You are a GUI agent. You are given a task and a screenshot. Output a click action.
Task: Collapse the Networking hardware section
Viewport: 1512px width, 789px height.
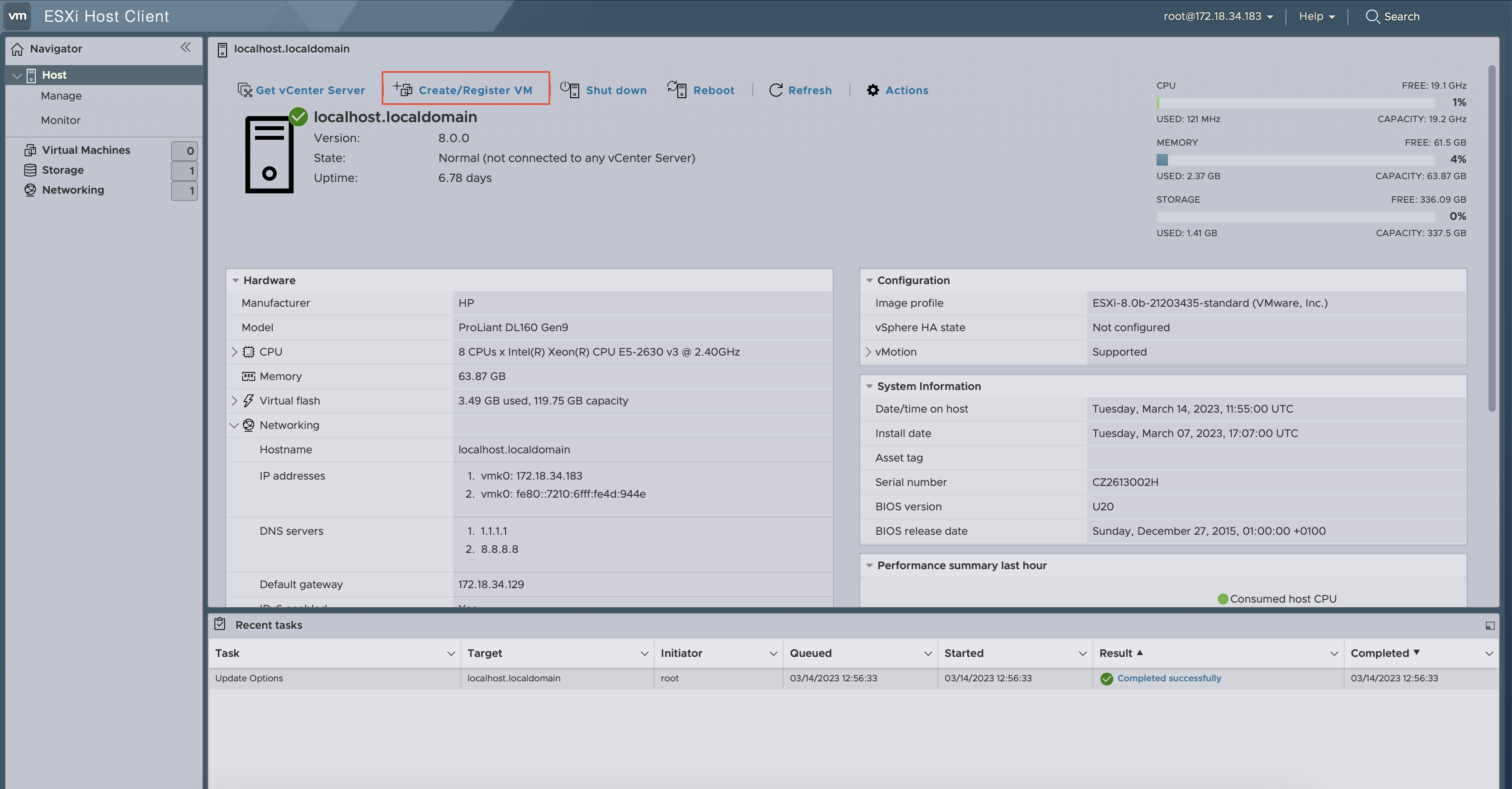point(234,425)
